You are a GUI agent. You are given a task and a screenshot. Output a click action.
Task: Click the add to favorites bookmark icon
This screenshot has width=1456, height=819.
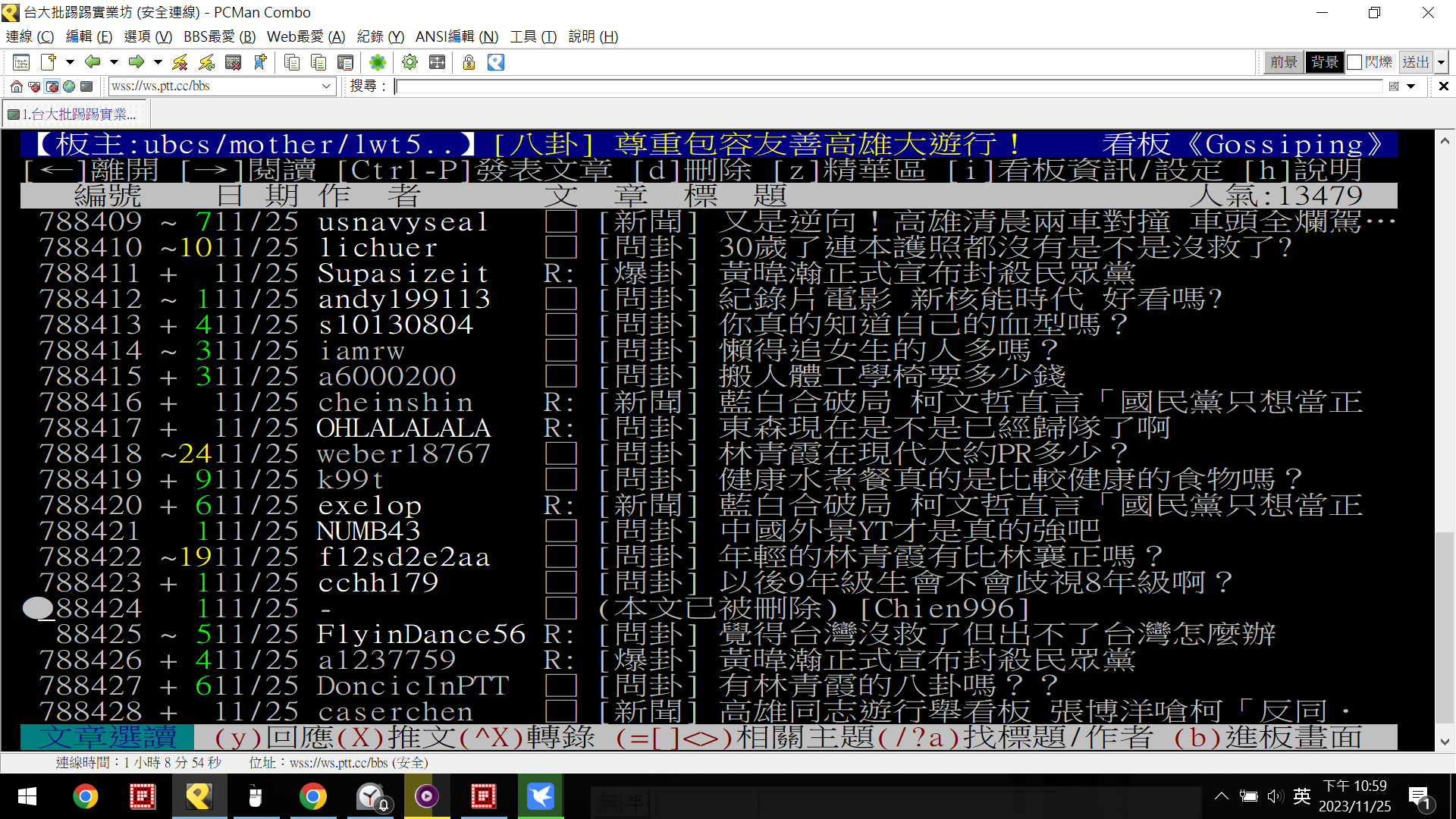coord(260,62)
